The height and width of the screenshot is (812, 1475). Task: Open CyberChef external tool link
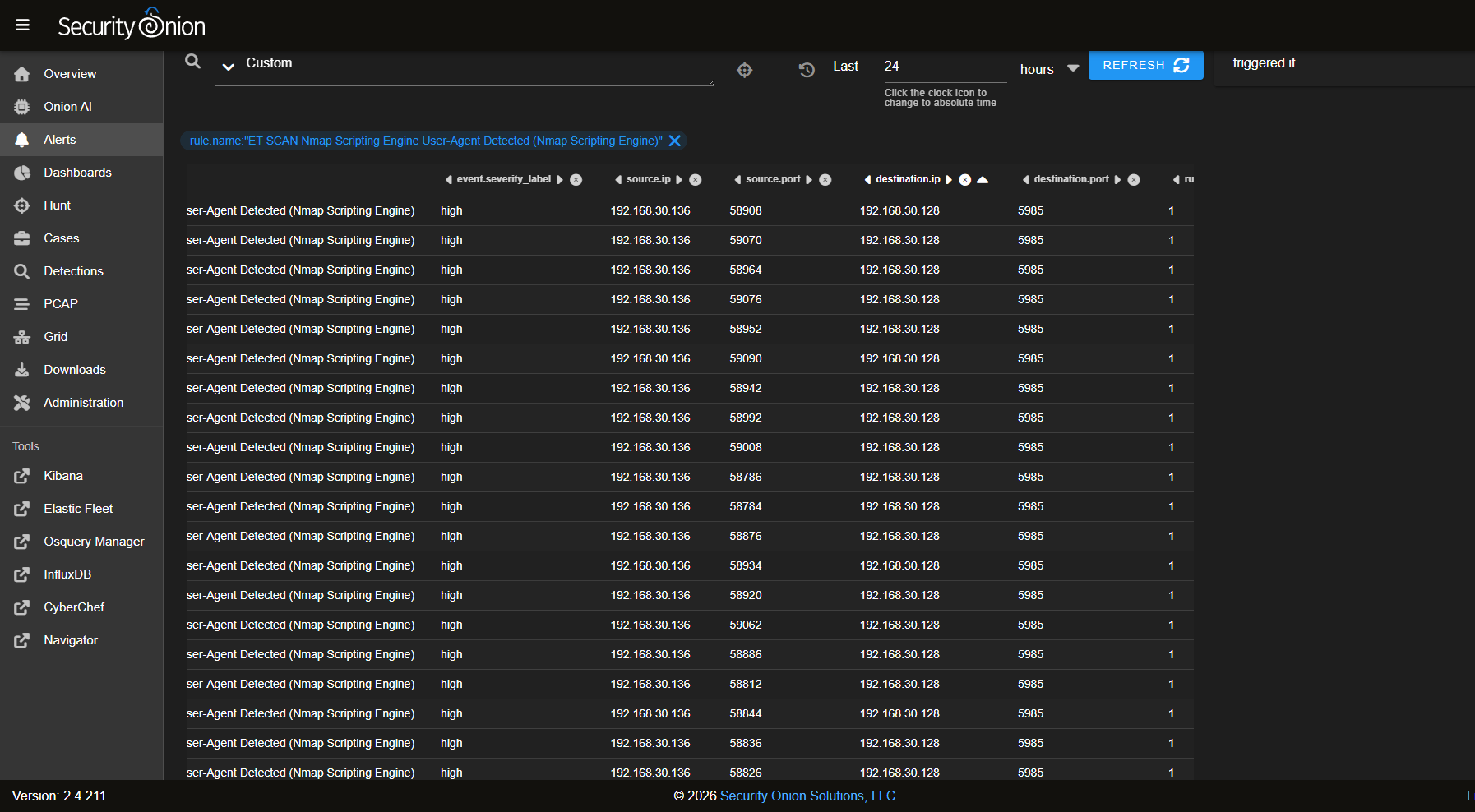pos(81,607)
